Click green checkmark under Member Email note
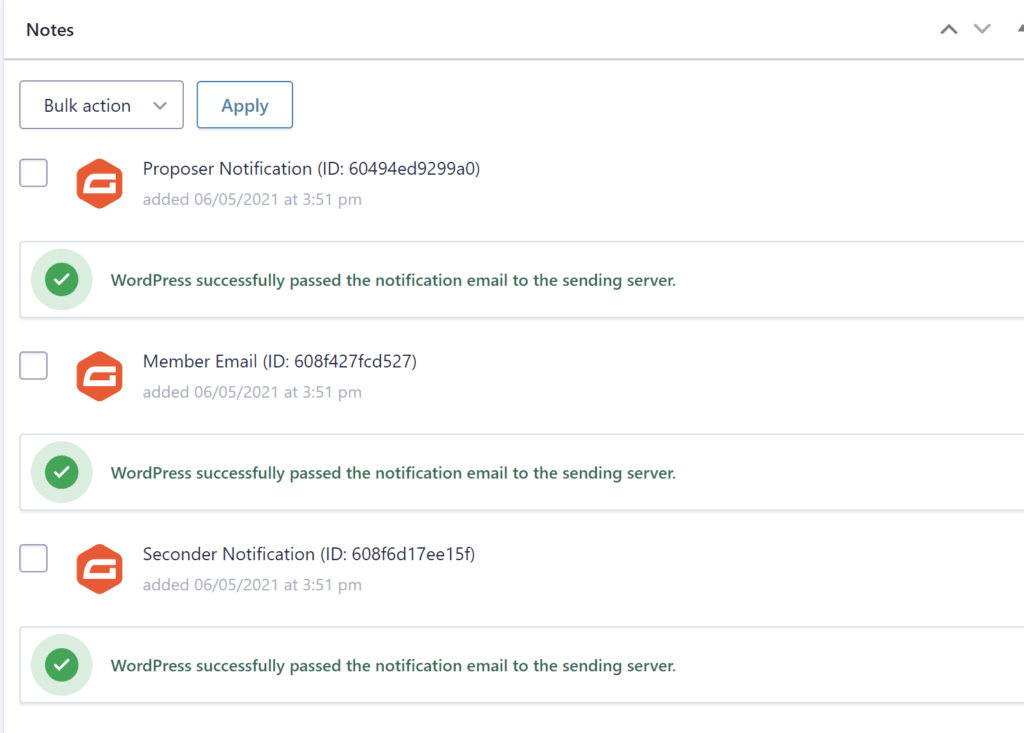 (62, 472)
